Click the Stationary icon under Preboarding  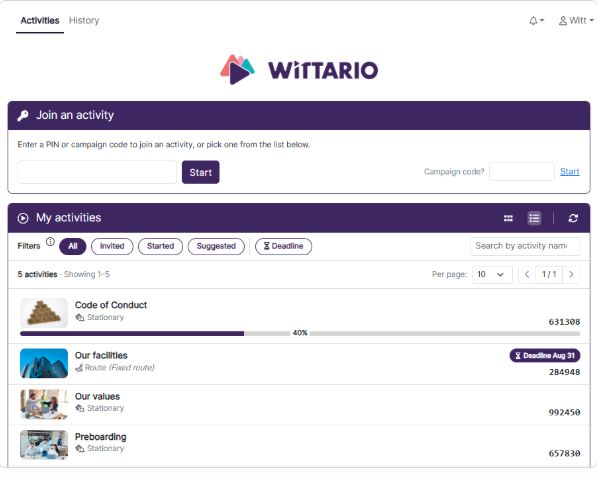point(80,449)
